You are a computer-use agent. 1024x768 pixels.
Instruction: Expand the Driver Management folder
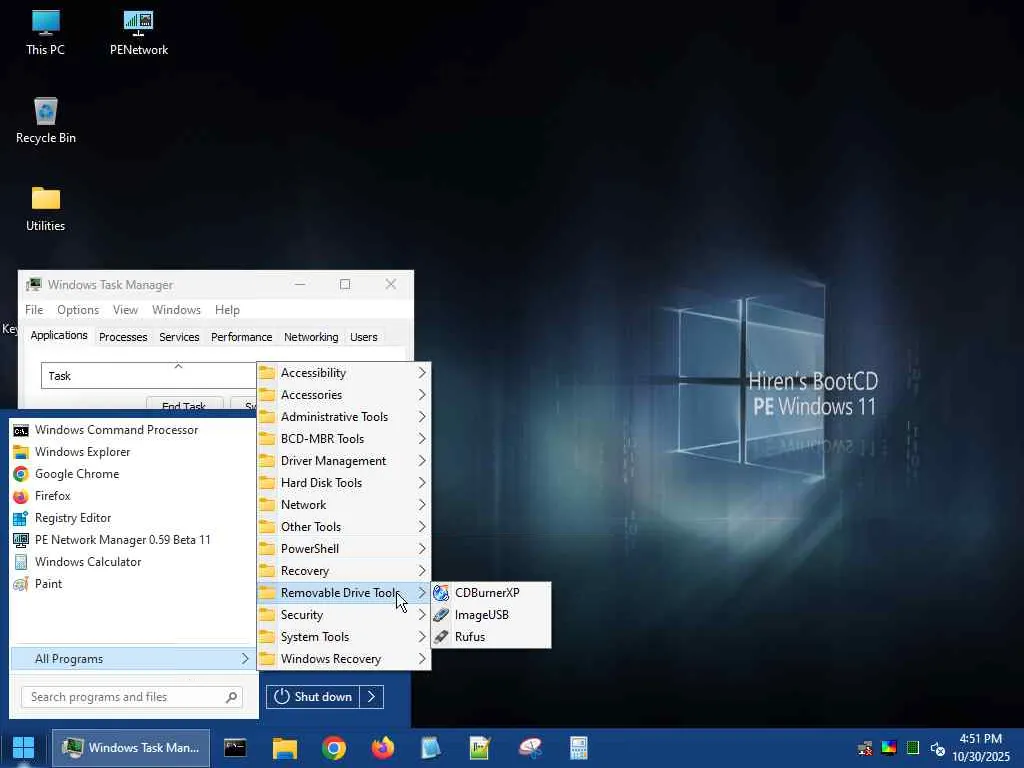pyautogui.click(x=344, y=461)
